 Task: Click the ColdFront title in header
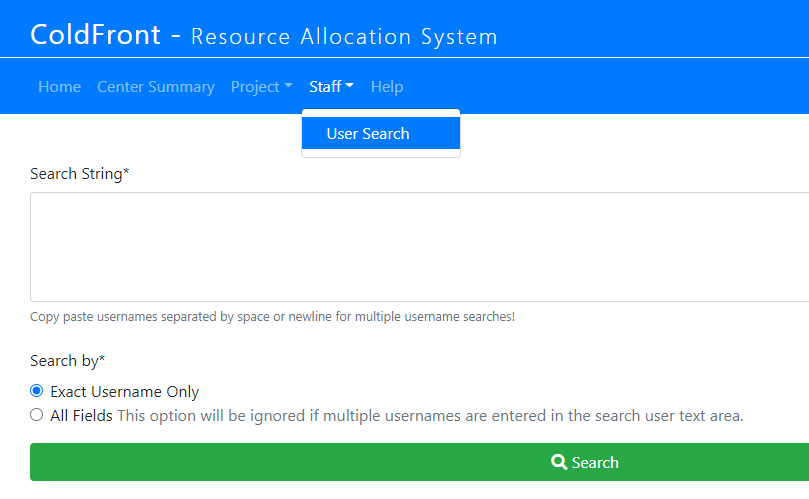coord(95,35)
